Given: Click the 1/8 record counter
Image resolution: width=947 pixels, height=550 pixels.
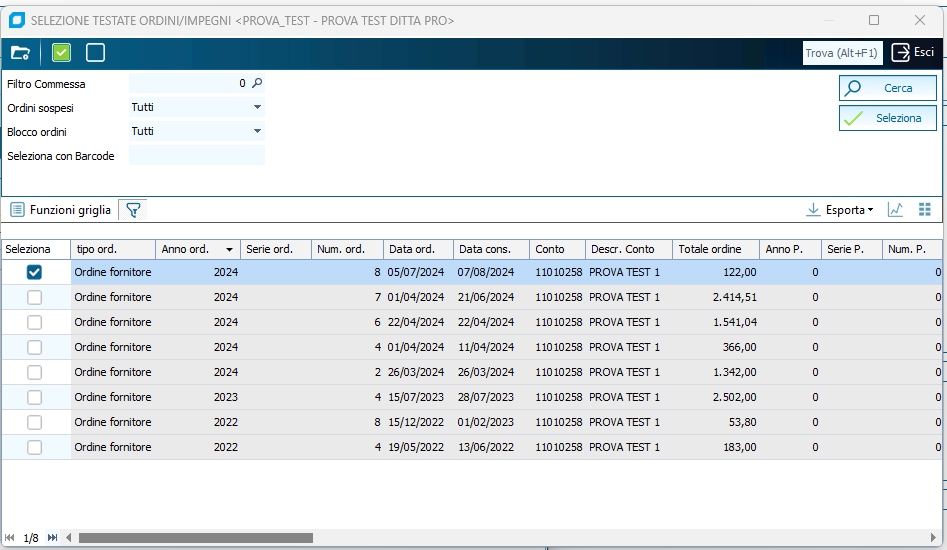Looking at the screenshot, I should 31,538.
